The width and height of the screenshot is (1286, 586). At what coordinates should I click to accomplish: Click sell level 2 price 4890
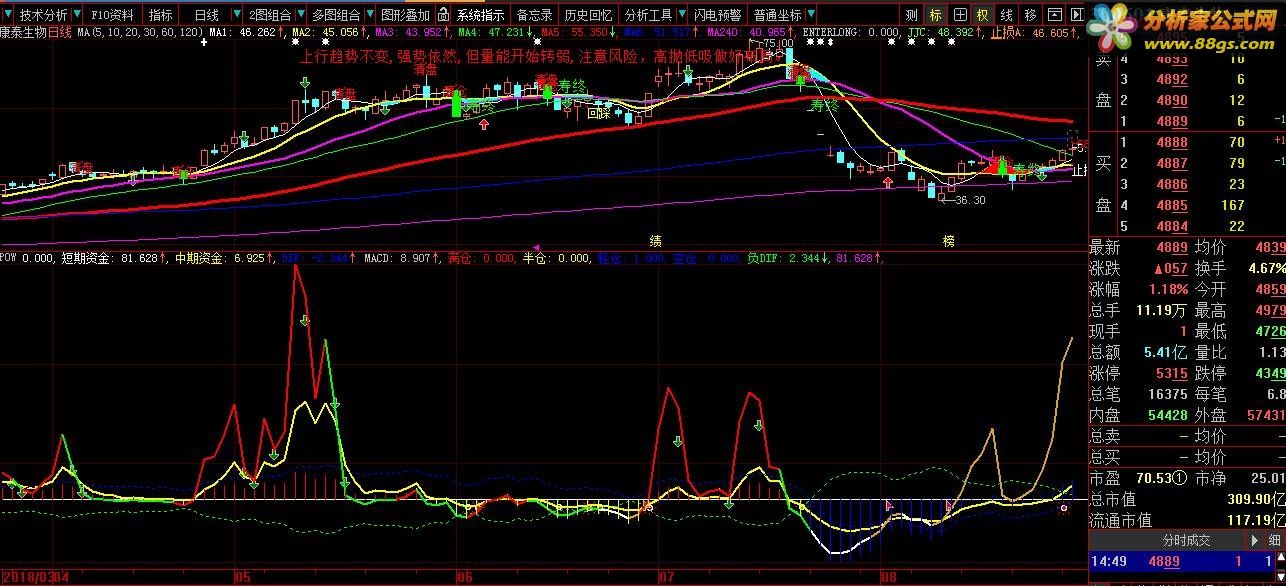(x=1172, y=100)
